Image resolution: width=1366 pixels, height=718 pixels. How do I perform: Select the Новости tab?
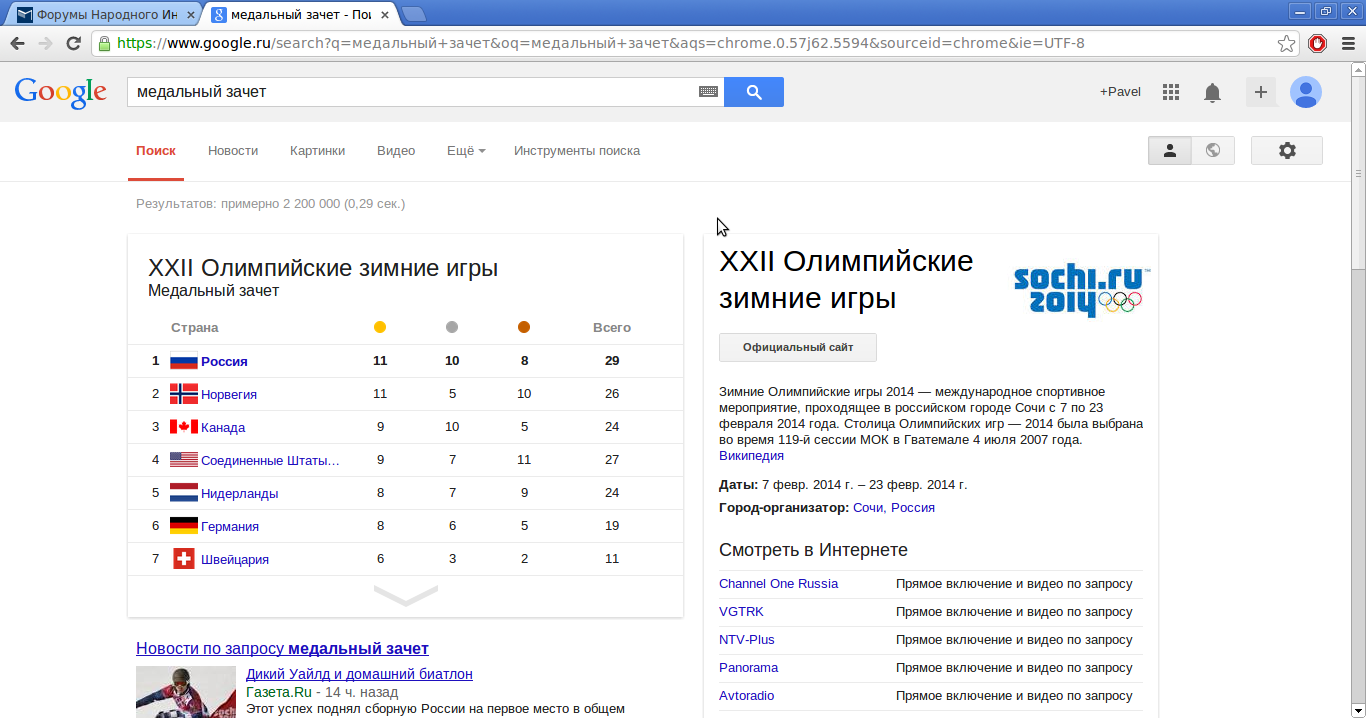[233, 151]
